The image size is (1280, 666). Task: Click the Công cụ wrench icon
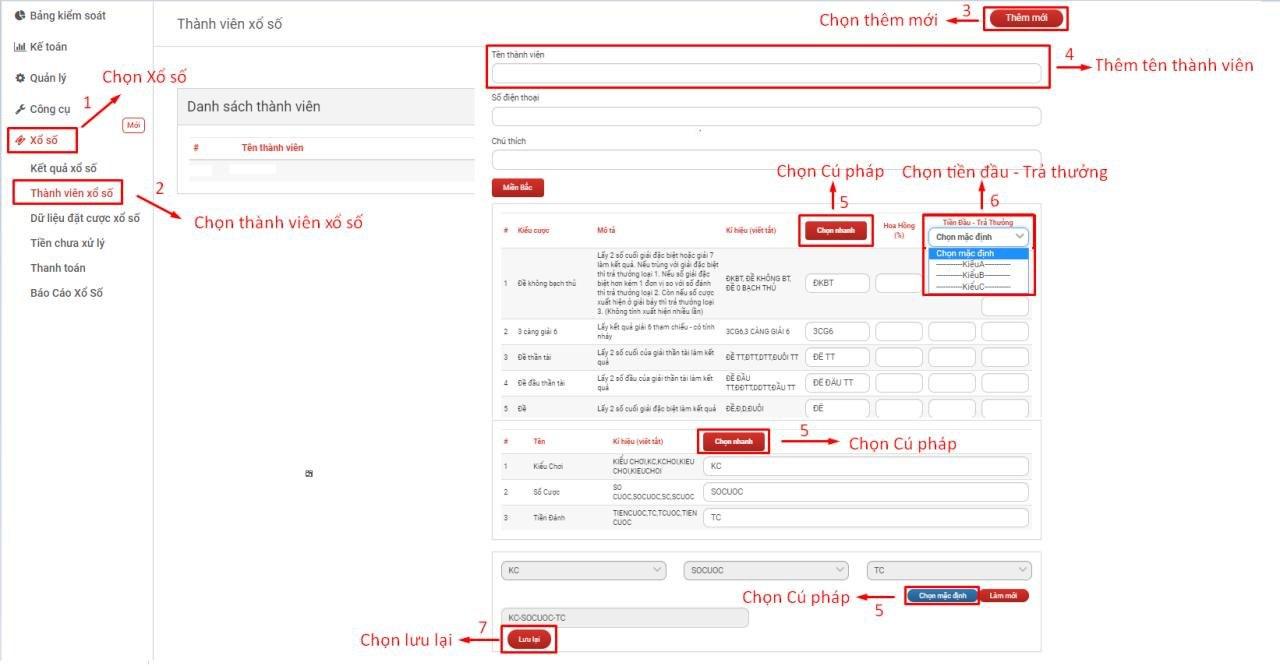point(20,109)
